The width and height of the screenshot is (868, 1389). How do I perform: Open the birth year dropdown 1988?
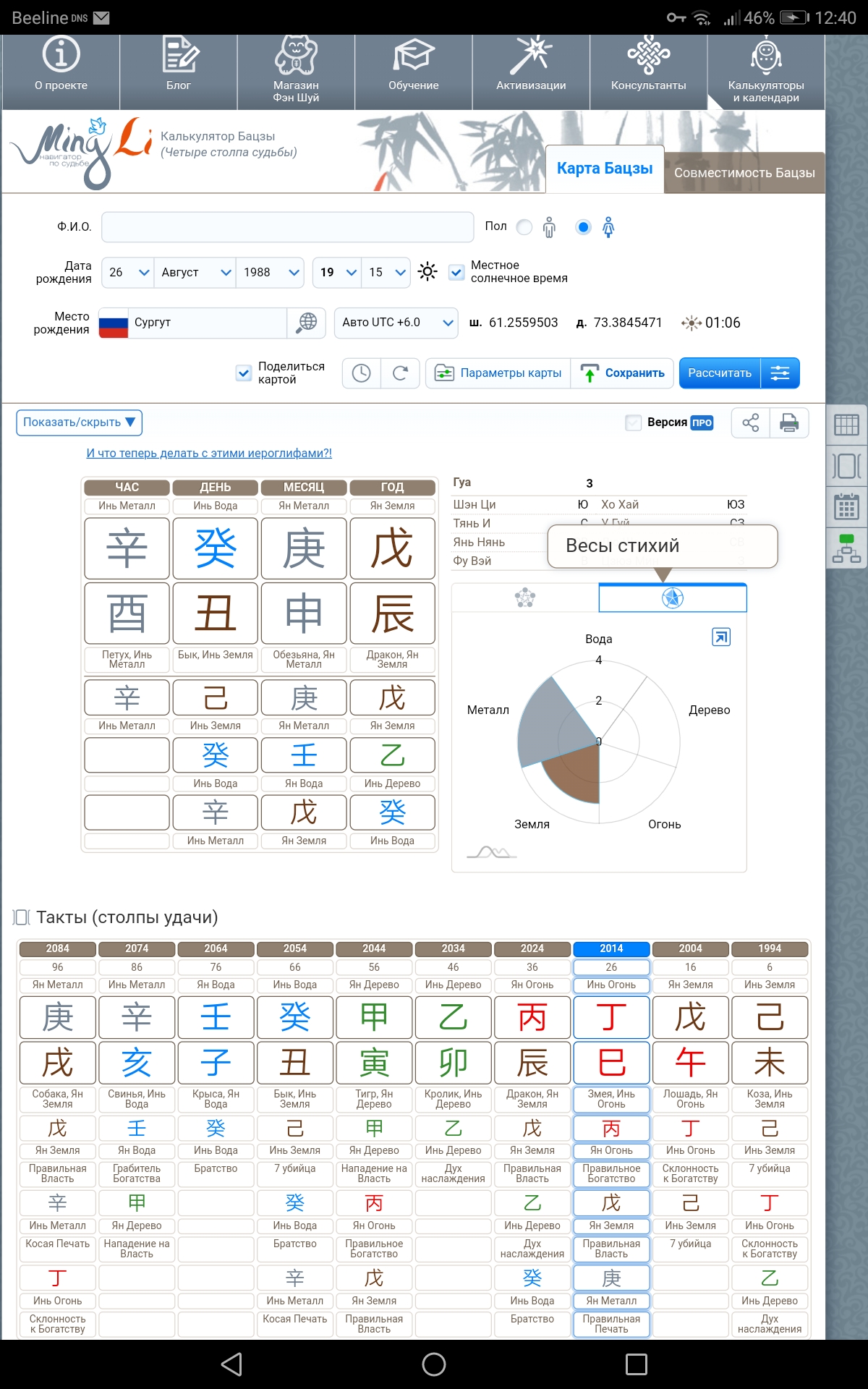(271, 273)
